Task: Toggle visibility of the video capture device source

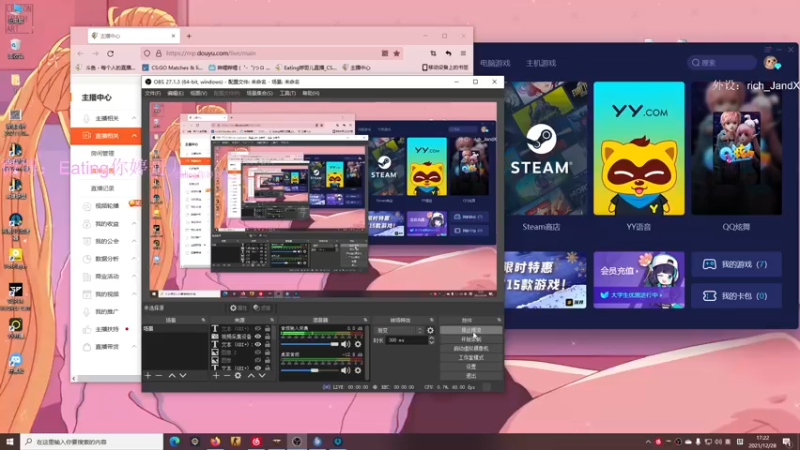Action: [x=258, y=337]
